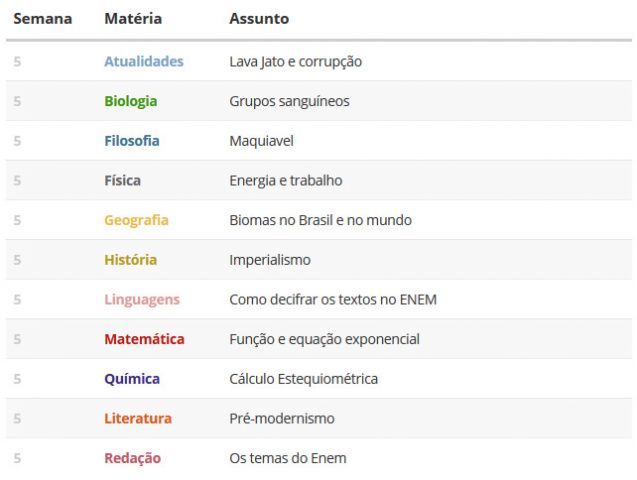Select the 'Grupos sanguíneos' topic text
Viewport: 637px width, 480px height.
289,102
